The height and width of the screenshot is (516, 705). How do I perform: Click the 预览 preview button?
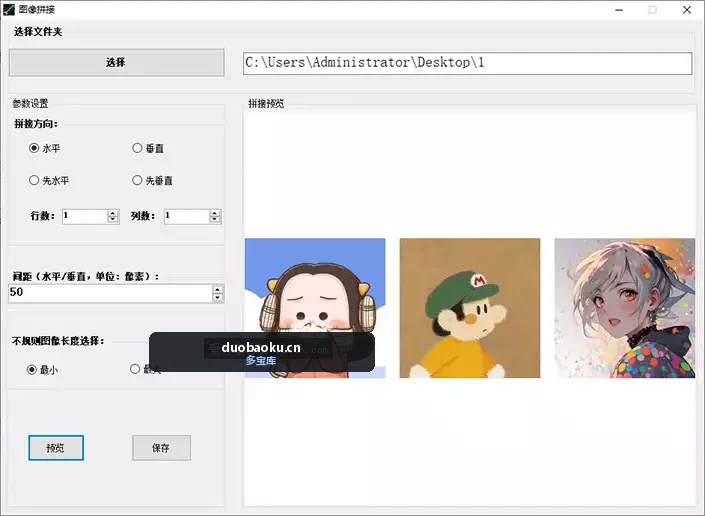(x=56, y=448)
